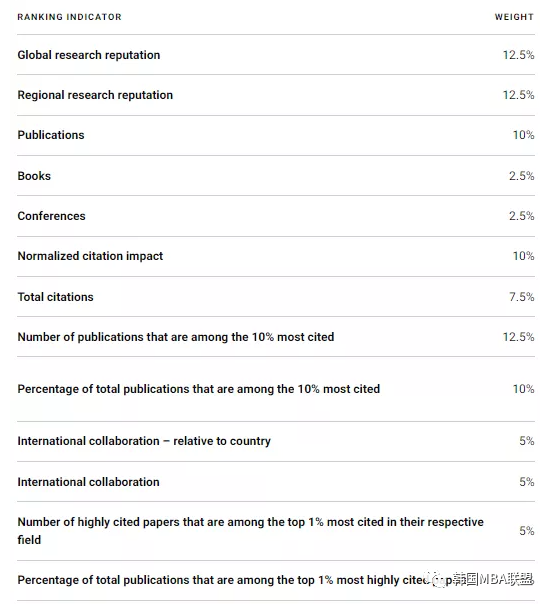Image resolution: width=549 pixels, height=604 pixels.
Task: Click Percentage of total publications top 1% row
Action: click(276, 580)
